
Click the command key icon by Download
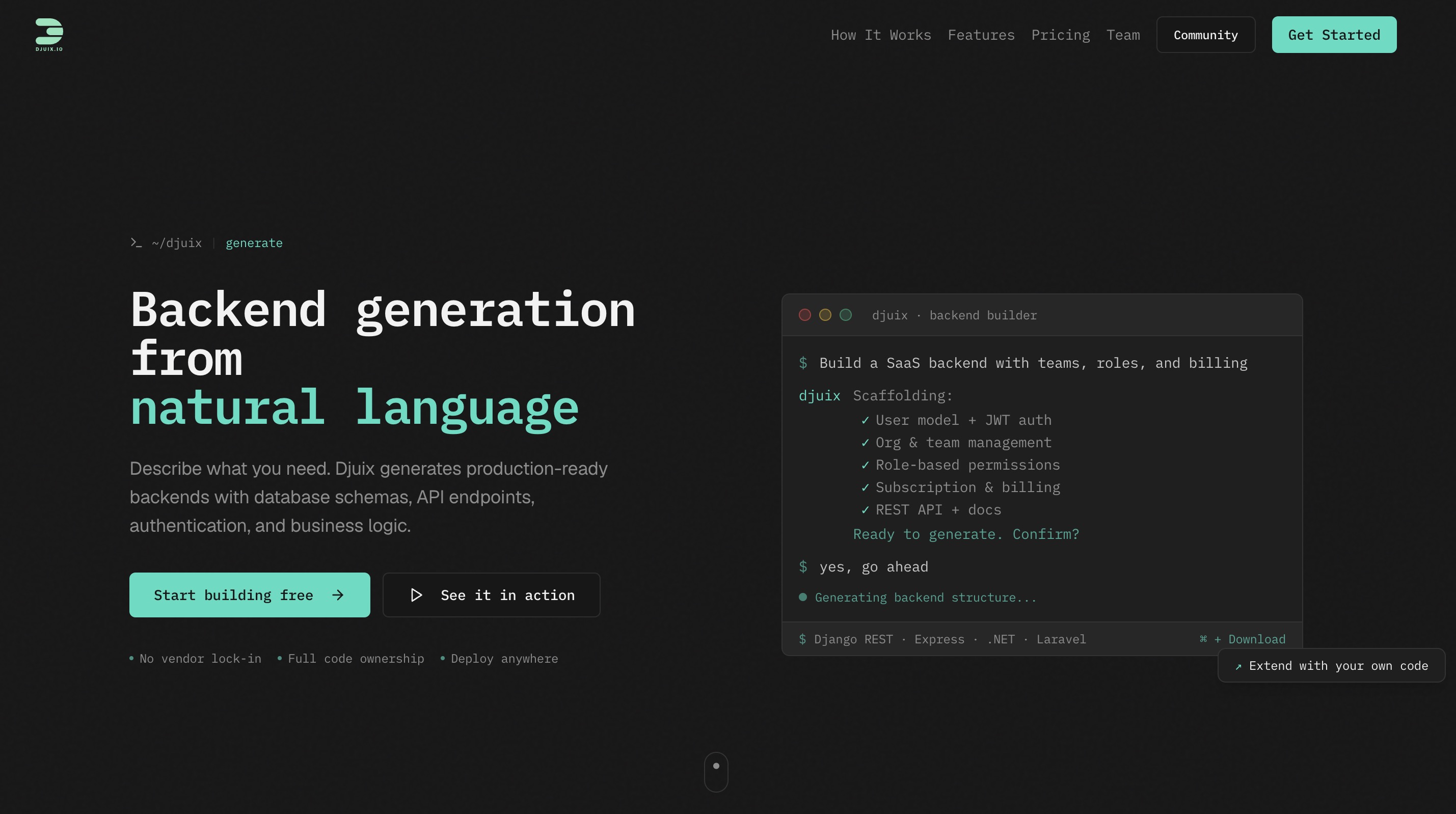(1203, 639)
